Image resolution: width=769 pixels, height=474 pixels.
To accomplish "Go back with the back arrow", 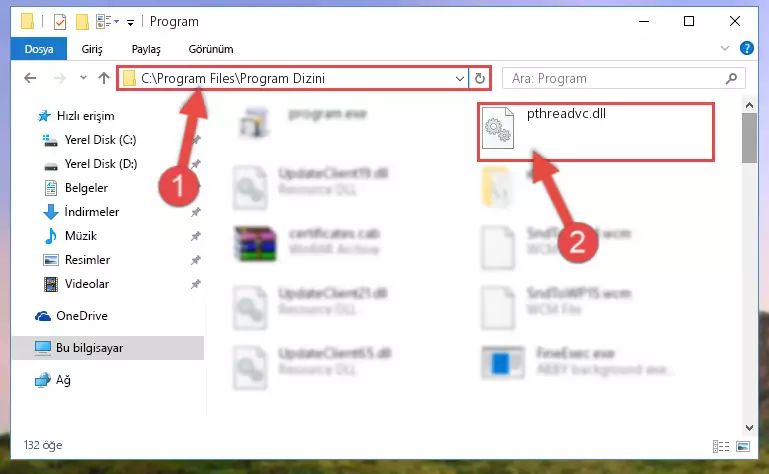I will click(x=30, y=78).
